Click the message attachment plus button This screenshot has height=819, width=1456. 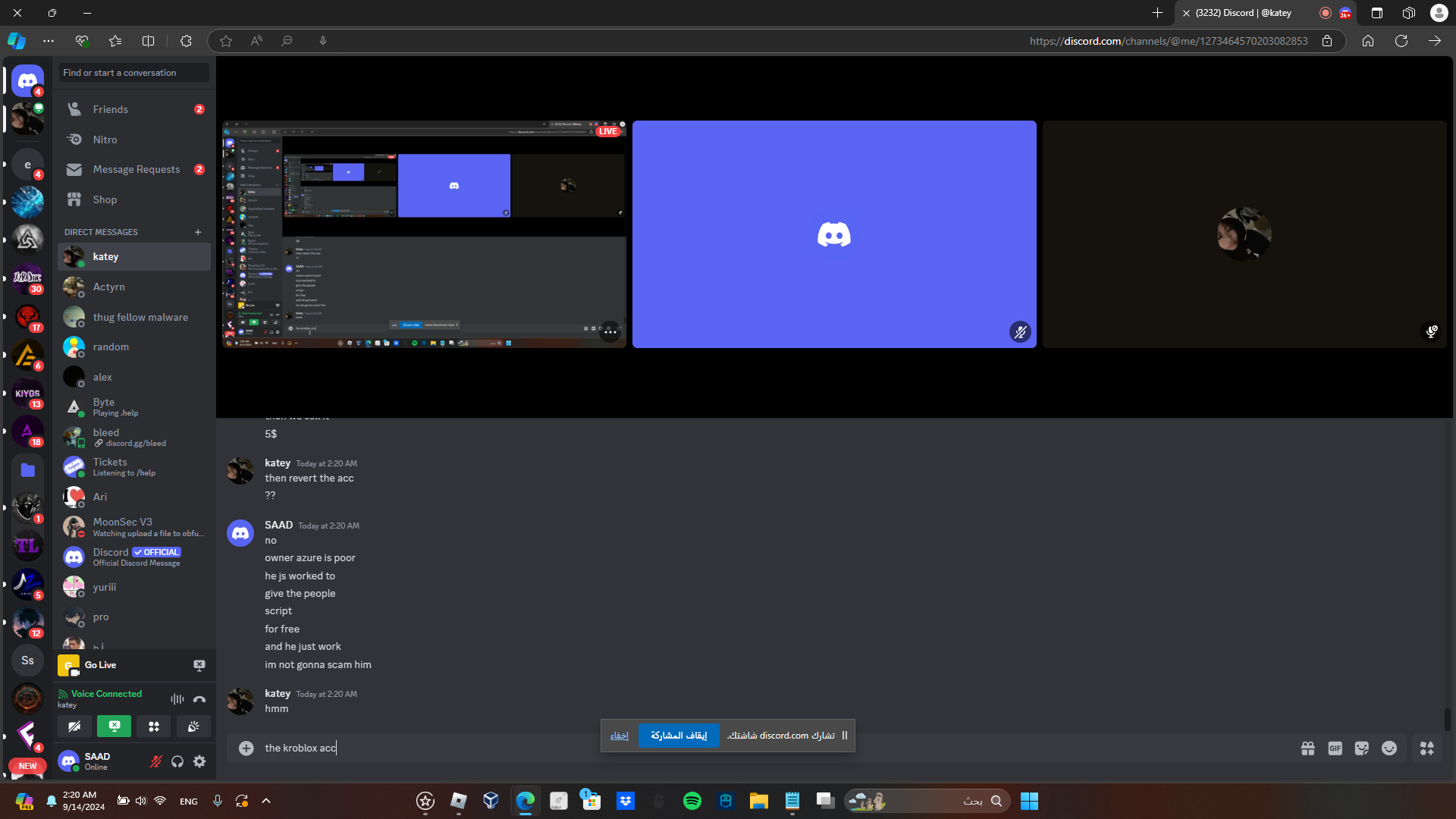(246, 748)
